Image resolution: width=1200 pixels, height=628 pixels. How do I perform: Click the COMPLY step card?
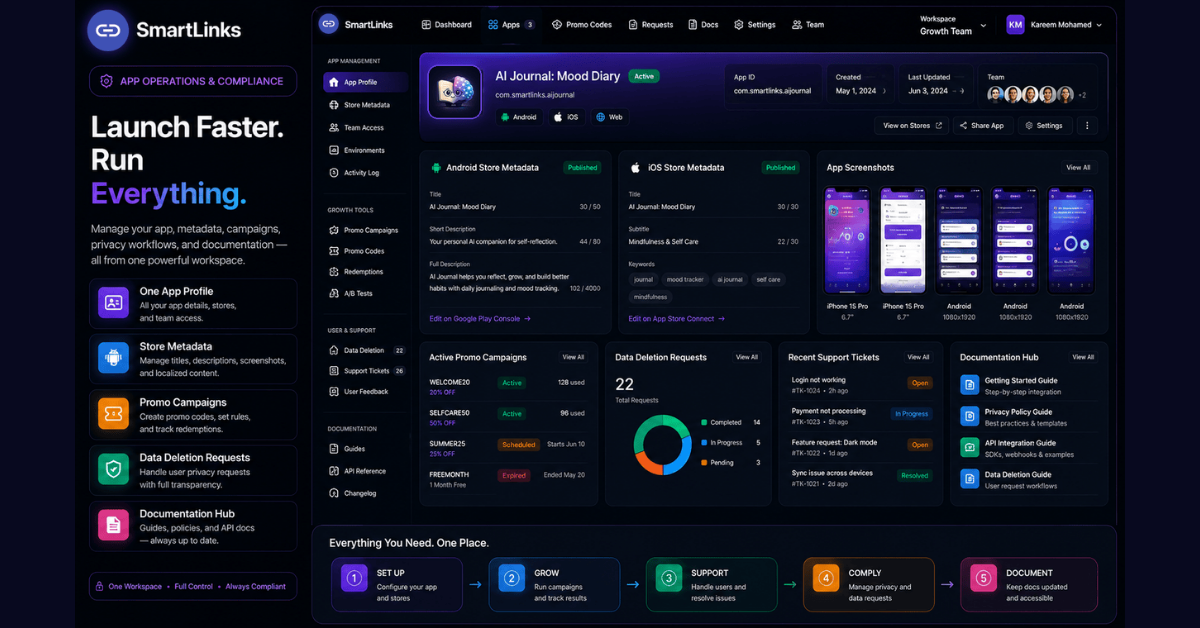(869, 585)
